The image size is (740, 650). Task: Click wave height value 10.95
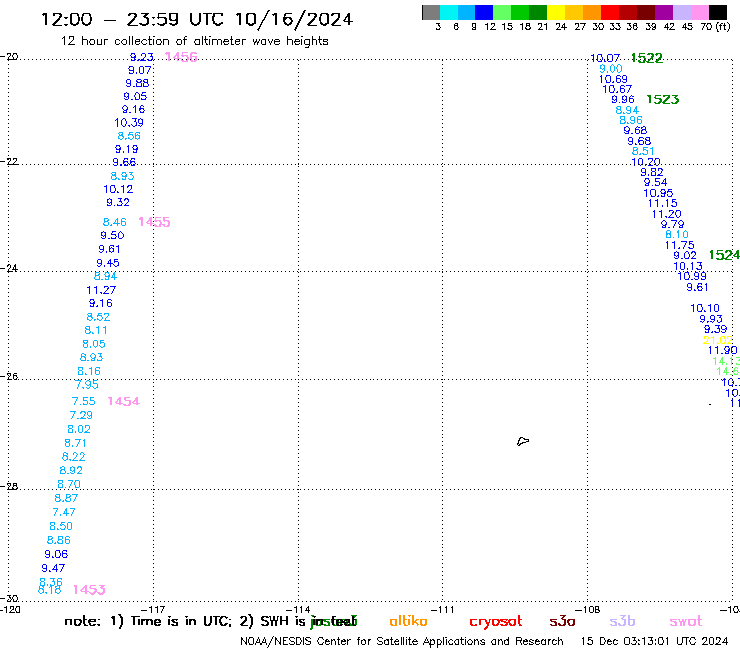658,193
